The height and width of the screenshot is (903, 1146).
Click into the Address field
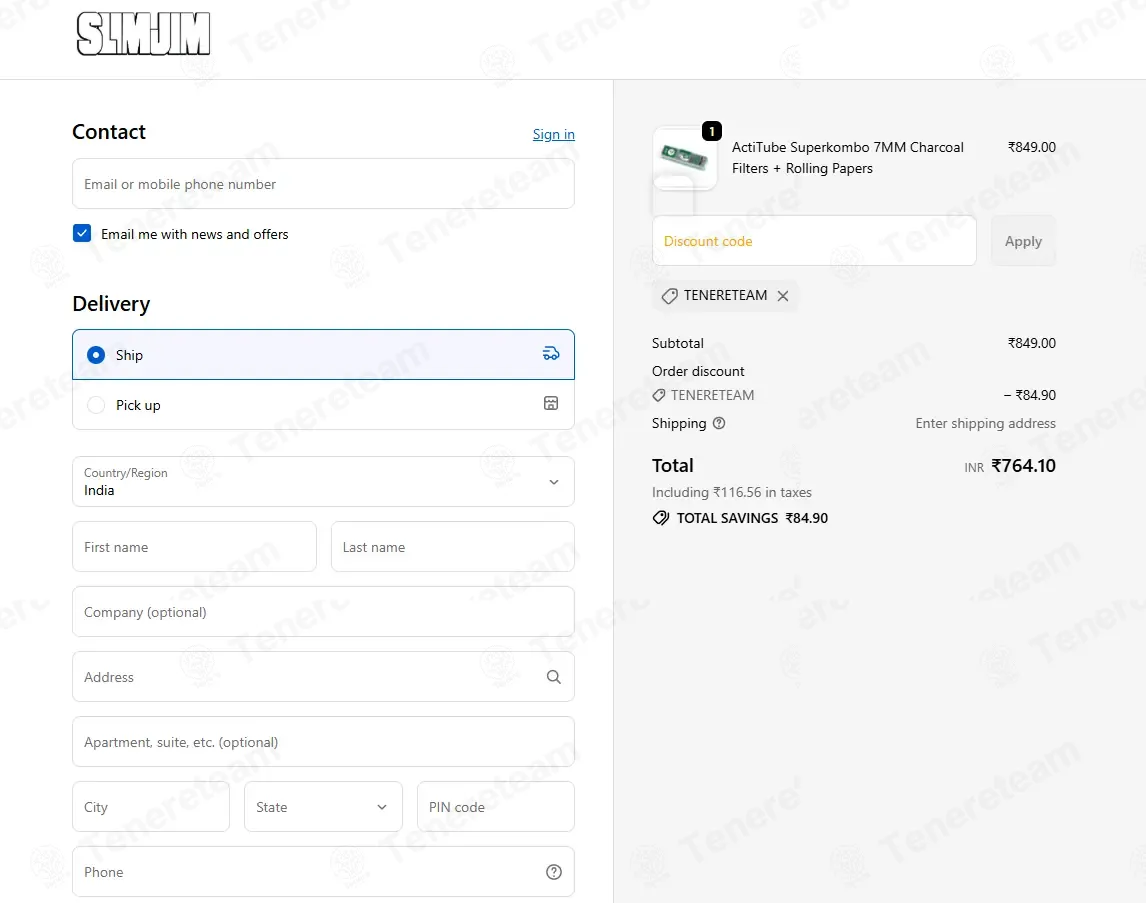pyautogui.click(x=323, y=677)
